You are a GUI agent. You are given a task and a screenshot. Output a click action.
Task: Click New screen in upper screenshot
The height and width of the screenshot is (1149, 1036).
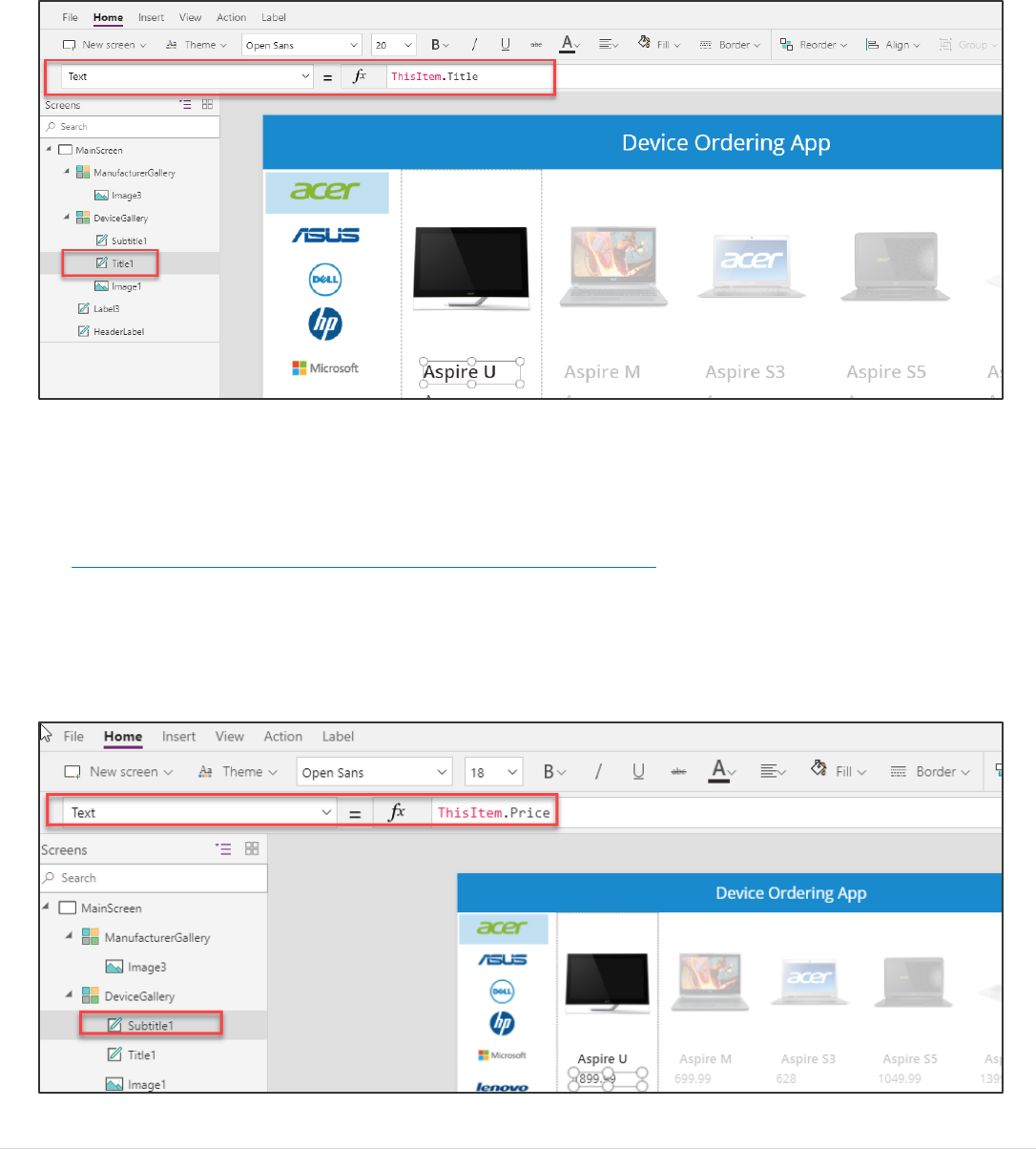(x=105, y=45)
